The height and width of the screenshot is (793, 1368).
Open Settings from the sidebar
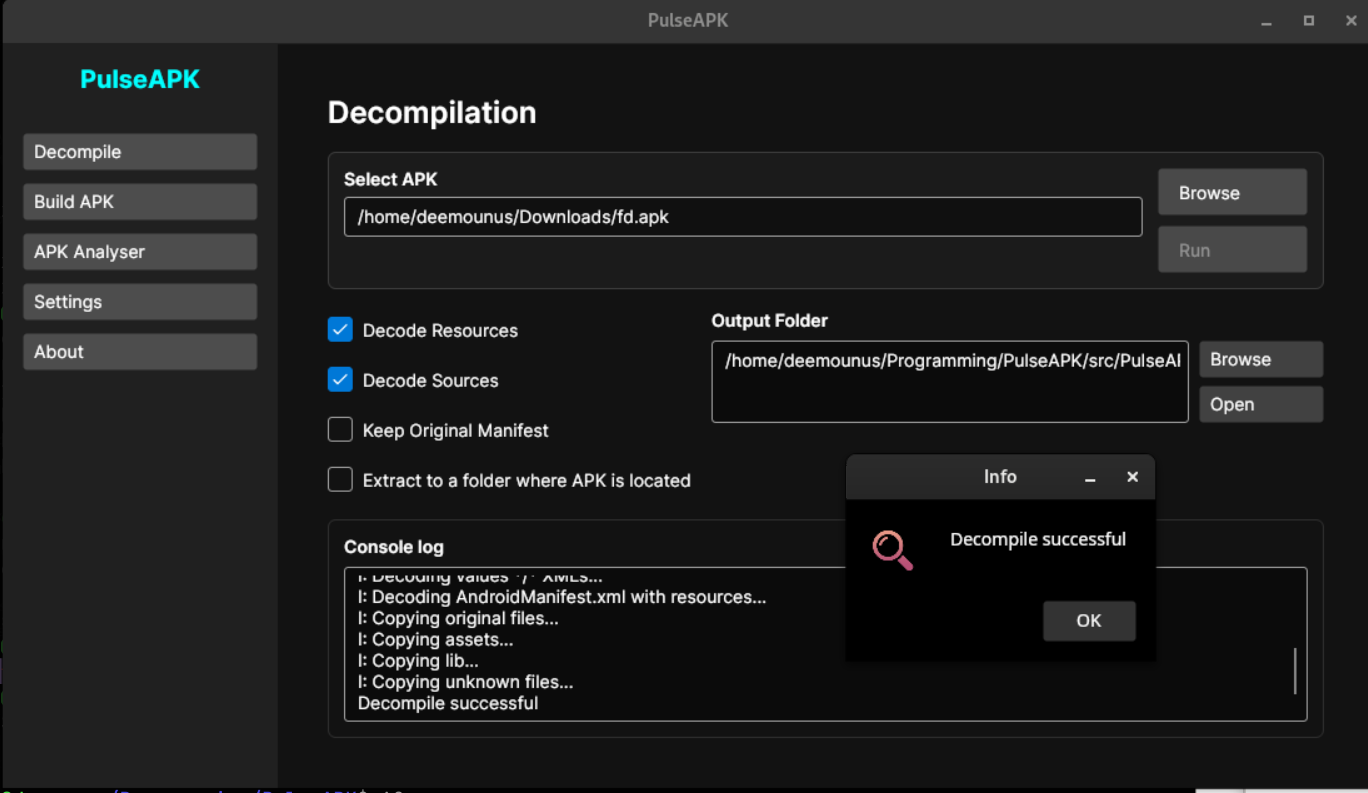click(x=140, y=302)
